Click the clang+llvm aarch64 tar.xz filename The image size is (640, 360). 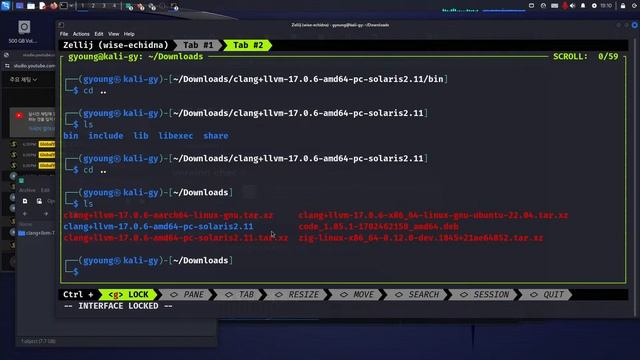coord(168,215)
